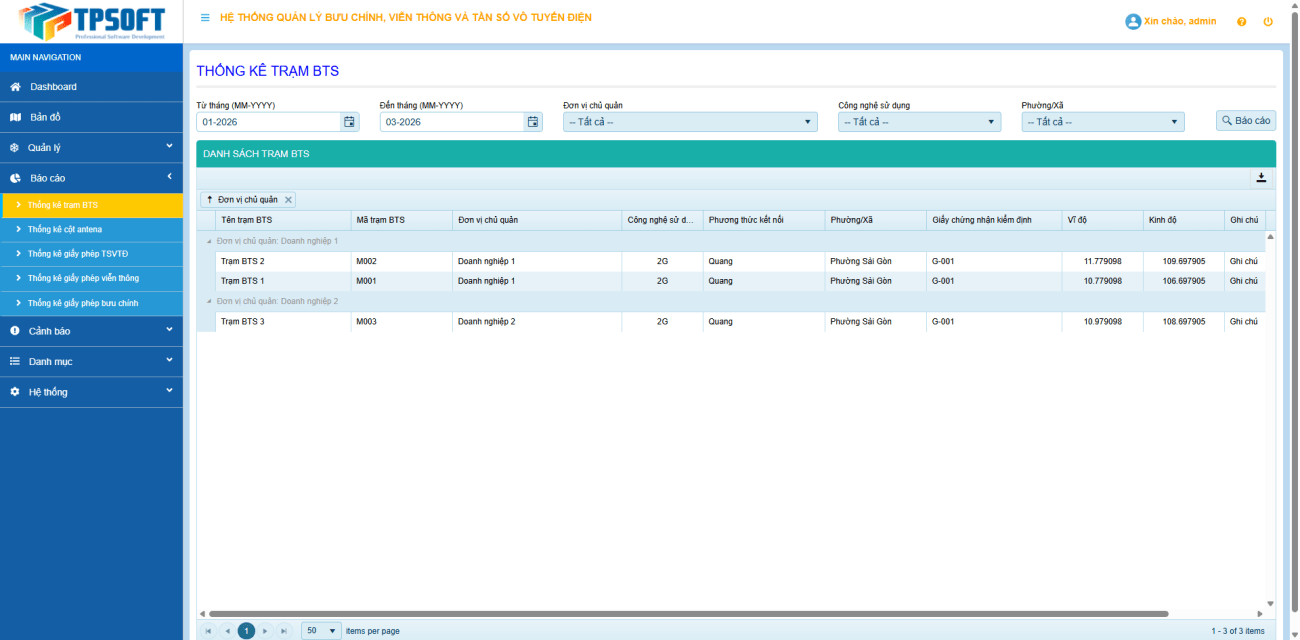This screenshot has width=1300, height=640.
Task: Go to the last page of the grid
Action: (284, 631)
